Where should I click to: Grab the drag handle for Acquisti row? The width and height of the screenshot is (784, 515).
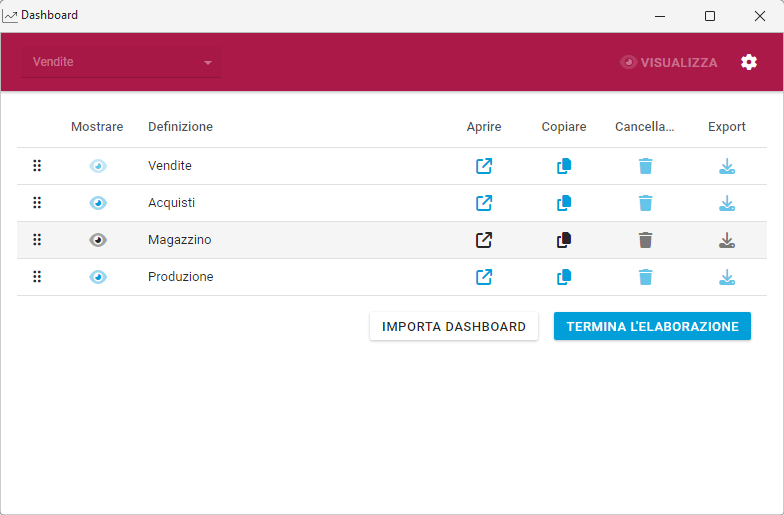point(37,203)
